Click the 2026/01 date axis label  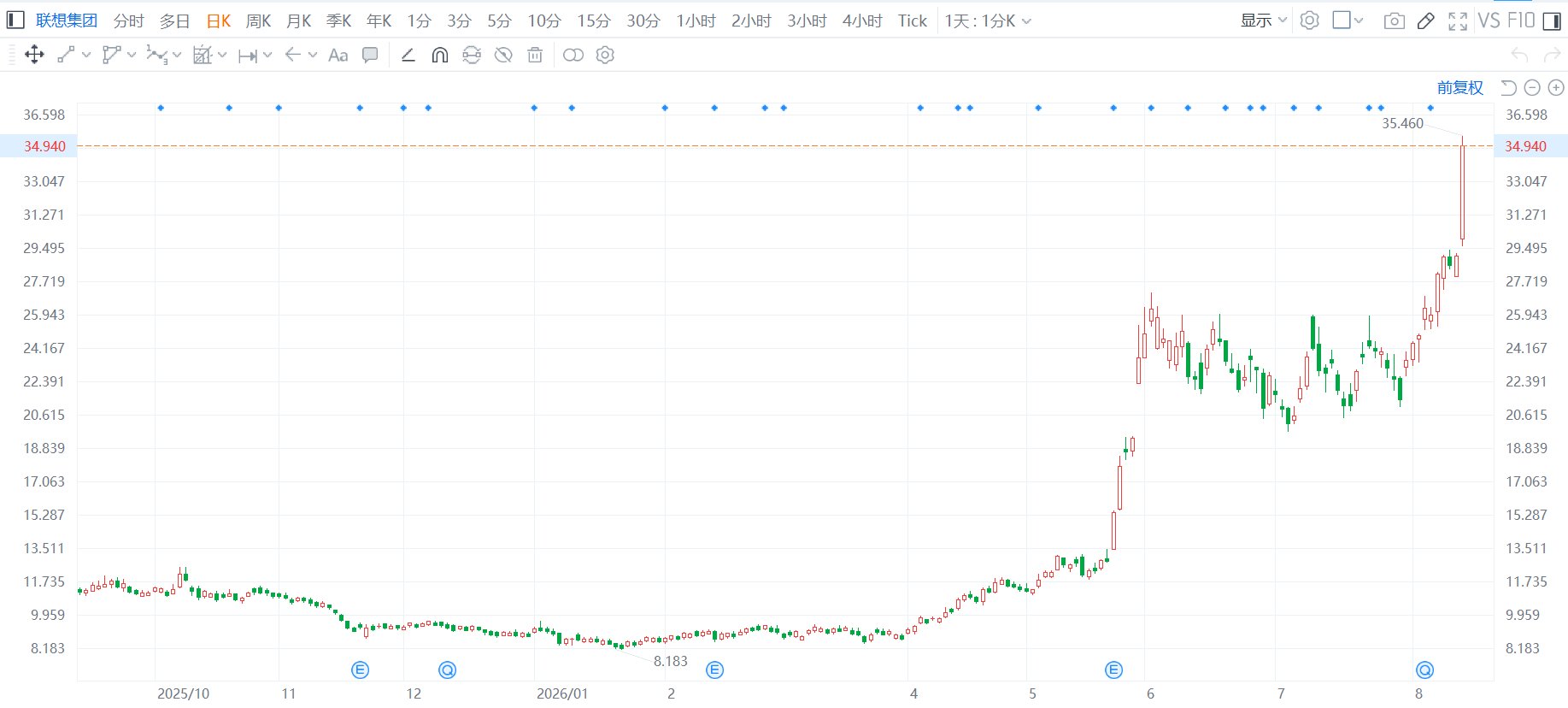562,693
